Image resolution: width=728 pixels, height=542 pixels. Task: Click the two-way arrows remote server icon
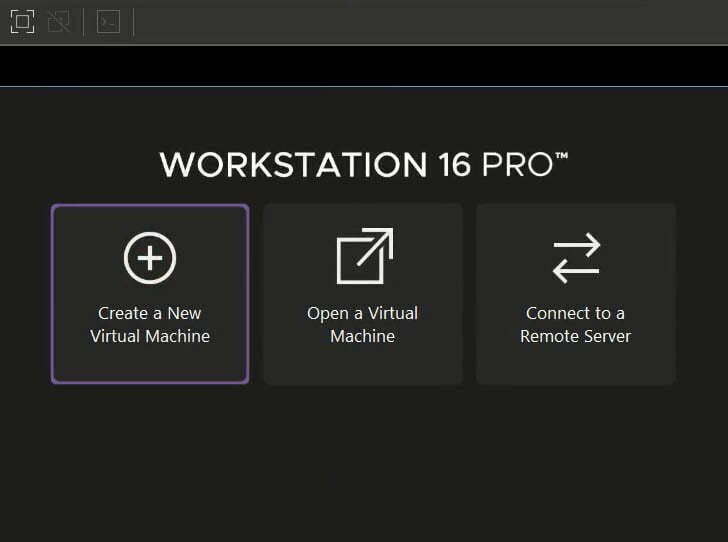[576, 258]
